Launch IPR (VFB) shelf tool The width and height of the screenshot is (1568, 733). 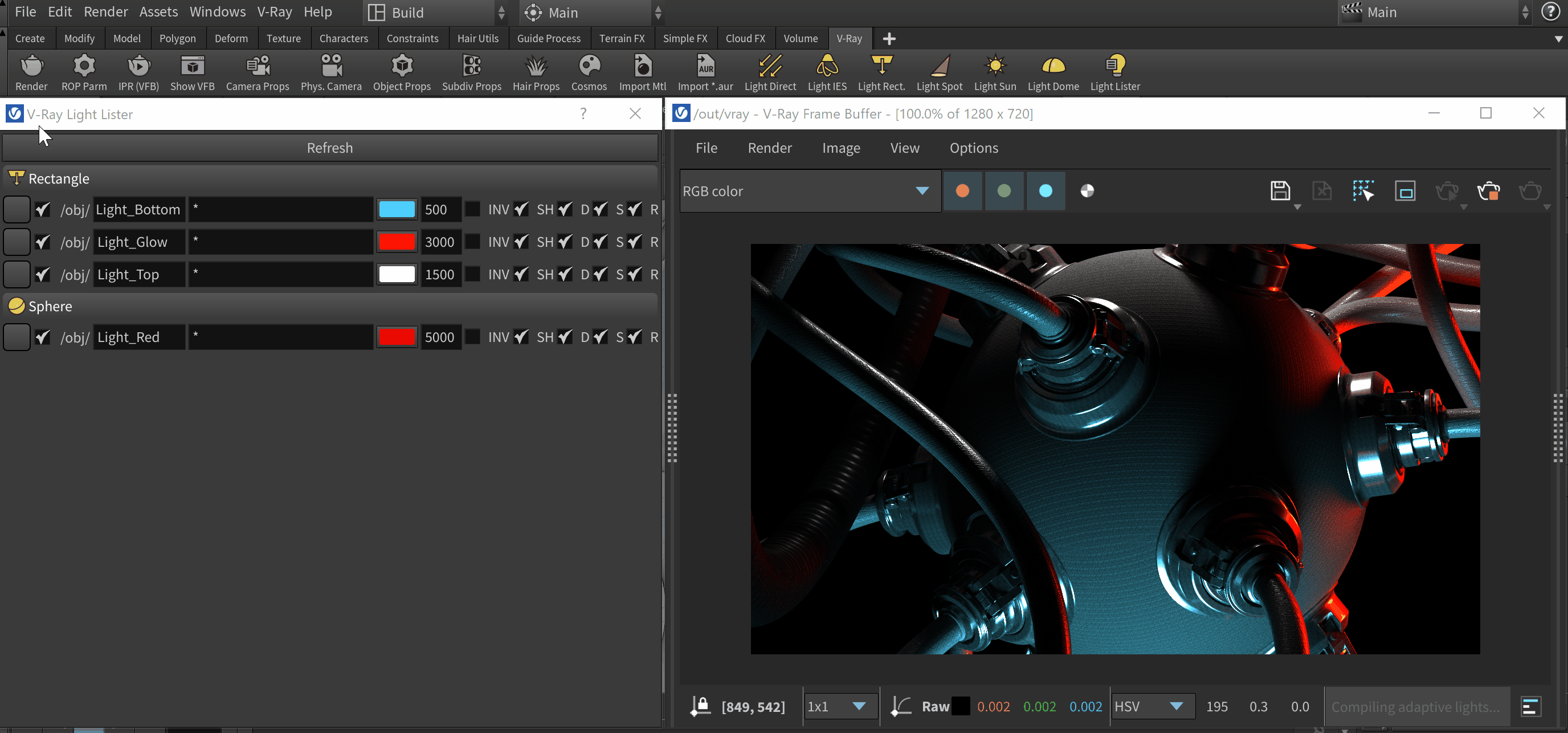point(138,72)
